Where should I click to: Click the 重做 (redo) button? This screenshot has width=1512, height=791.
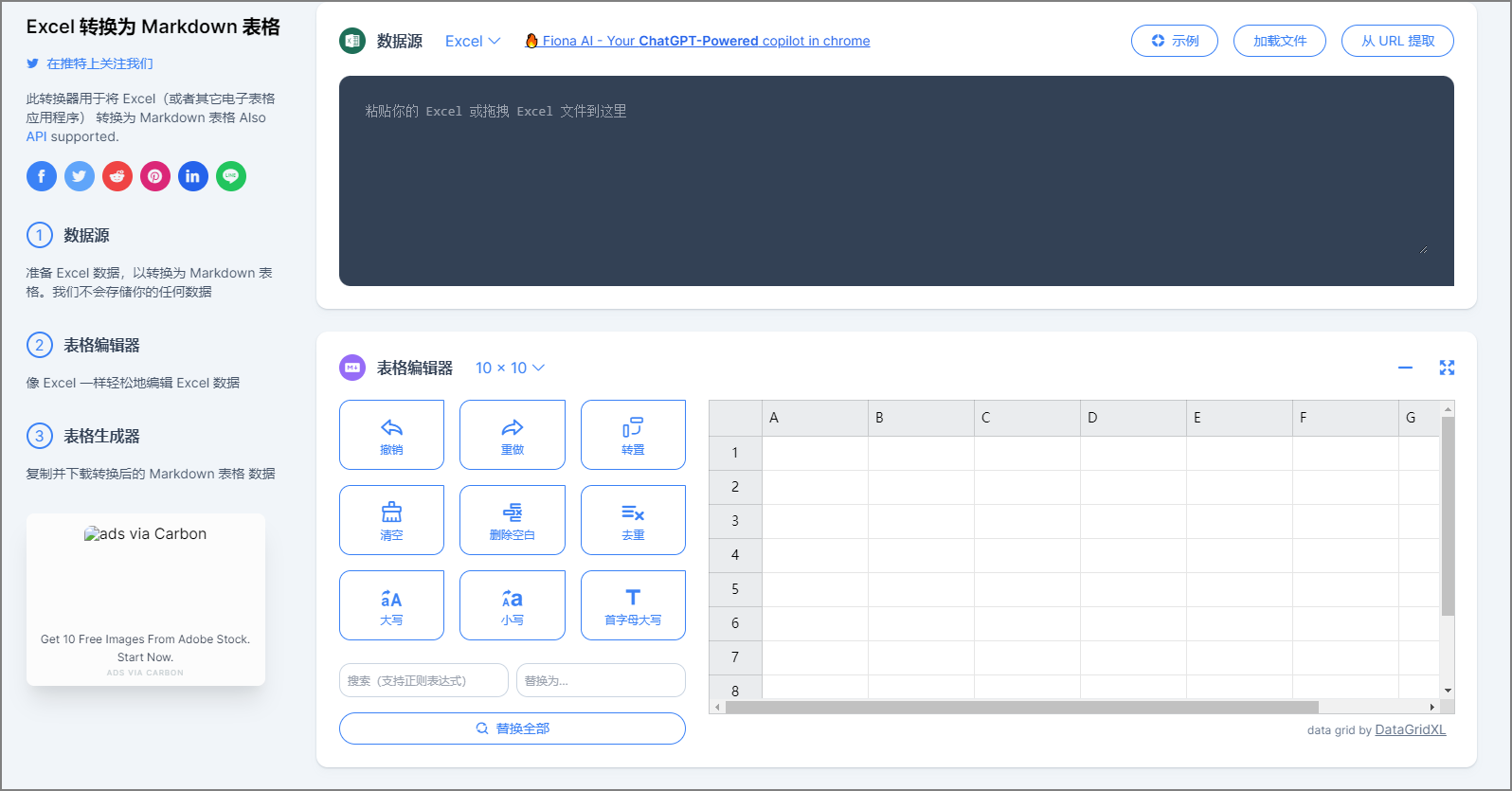pos(513,435)
